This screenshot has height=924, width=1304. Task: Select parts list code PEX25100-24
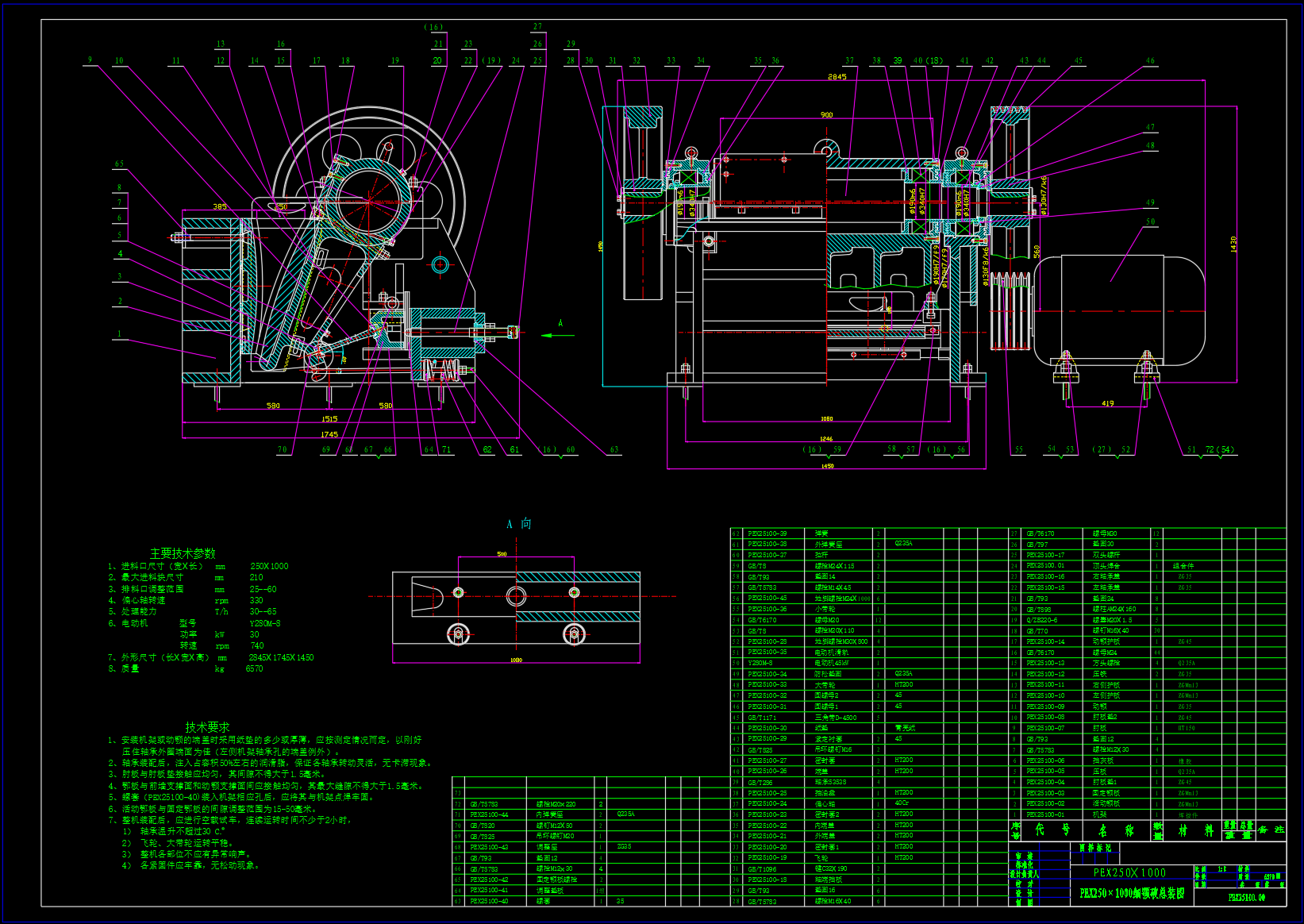pos(767,803)
